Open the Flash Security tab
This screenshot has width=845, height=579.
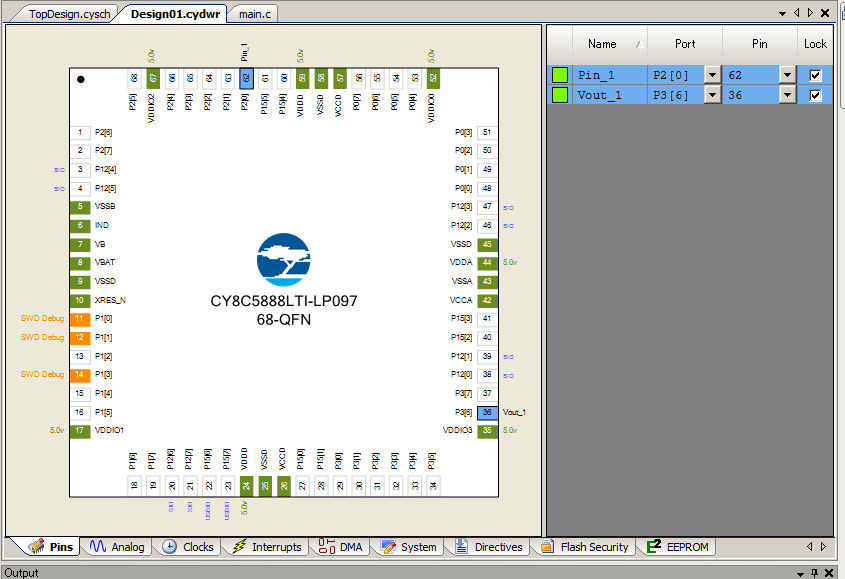point(585,547)
